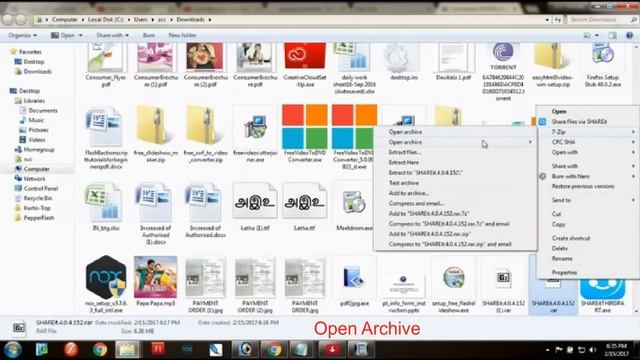Viewport: 640px width, 360px height.
Task: Select the daily work sheet Excel file
Action: click(353, 56)
